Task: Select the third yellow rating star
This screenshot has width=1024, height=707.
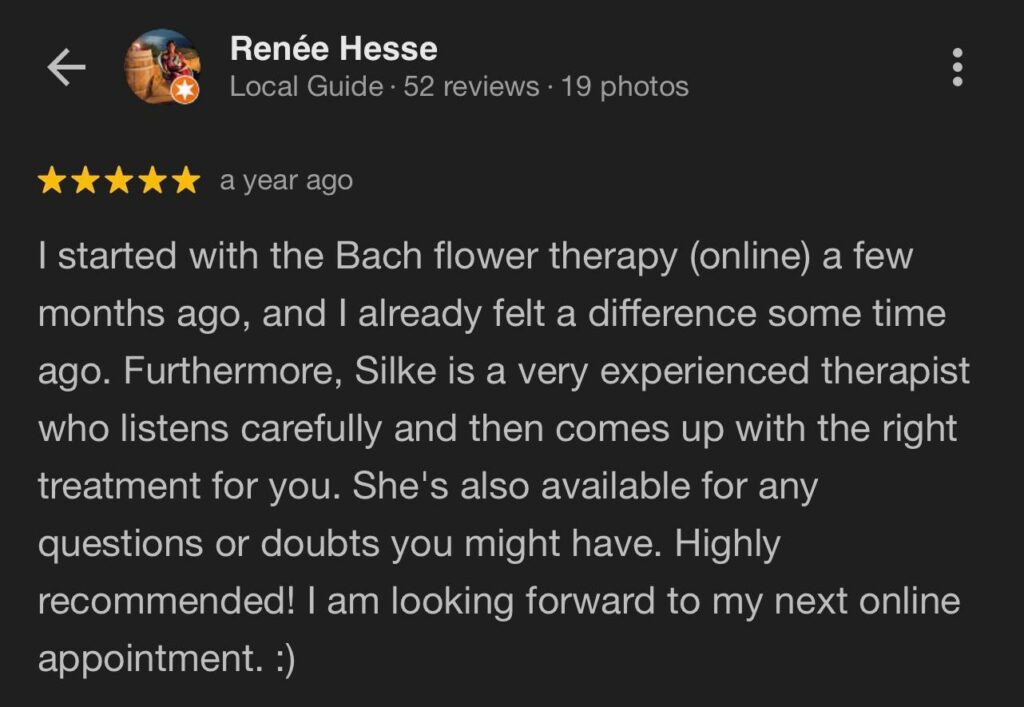Action: coord(118,181)
